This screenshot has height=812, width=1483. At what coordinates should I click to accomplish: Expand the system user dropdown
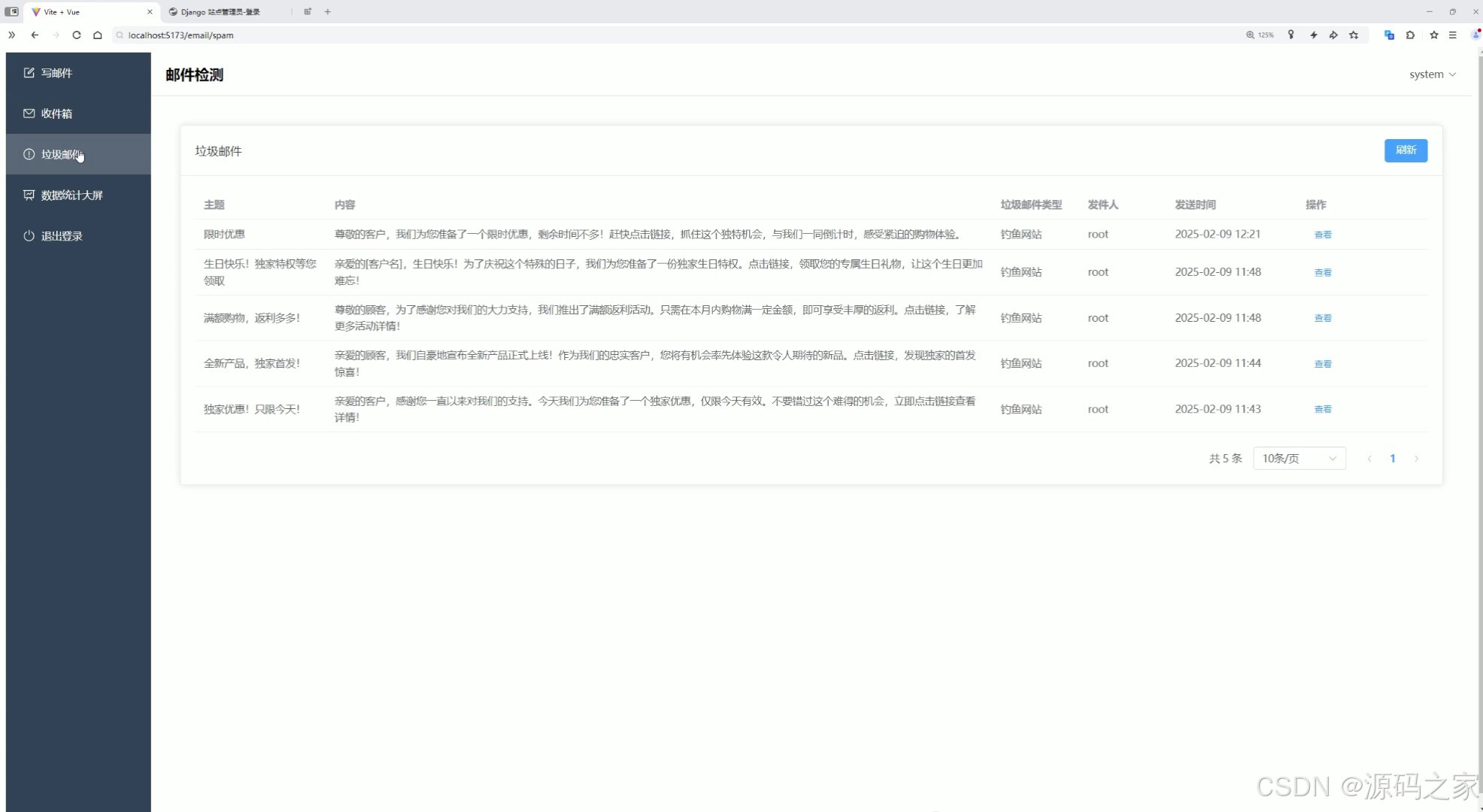1432,74
